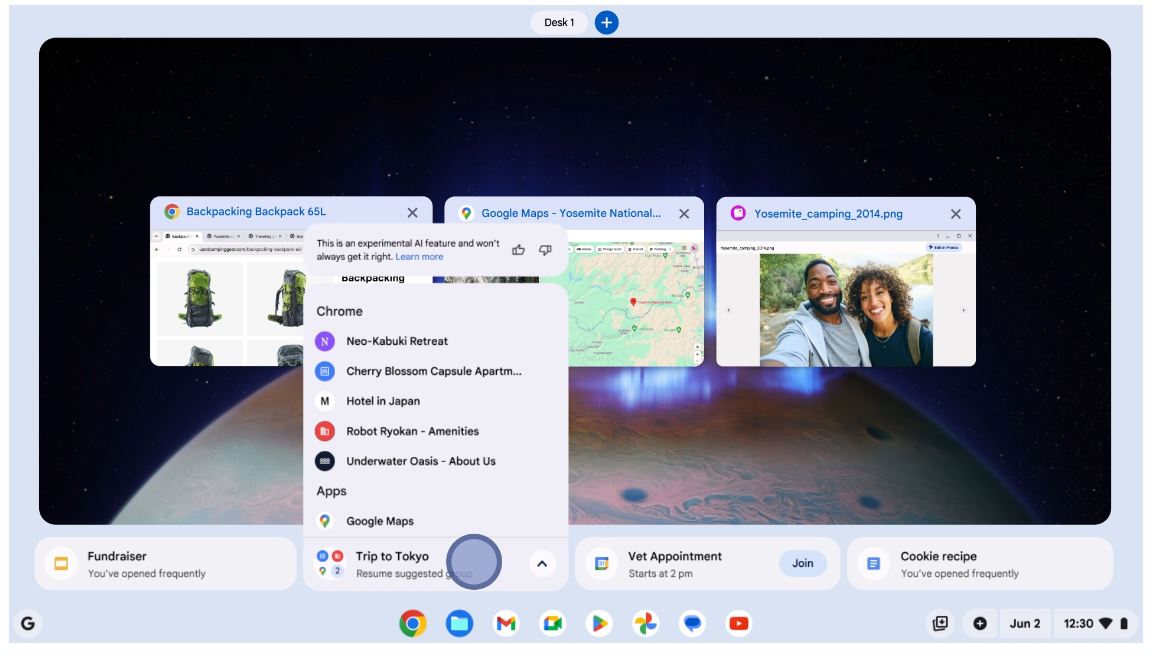This screenshot has height=666, width=1162.
Task: Give thumbs down to AI feature
Action: pyautogui.click(x=545, y=250)
